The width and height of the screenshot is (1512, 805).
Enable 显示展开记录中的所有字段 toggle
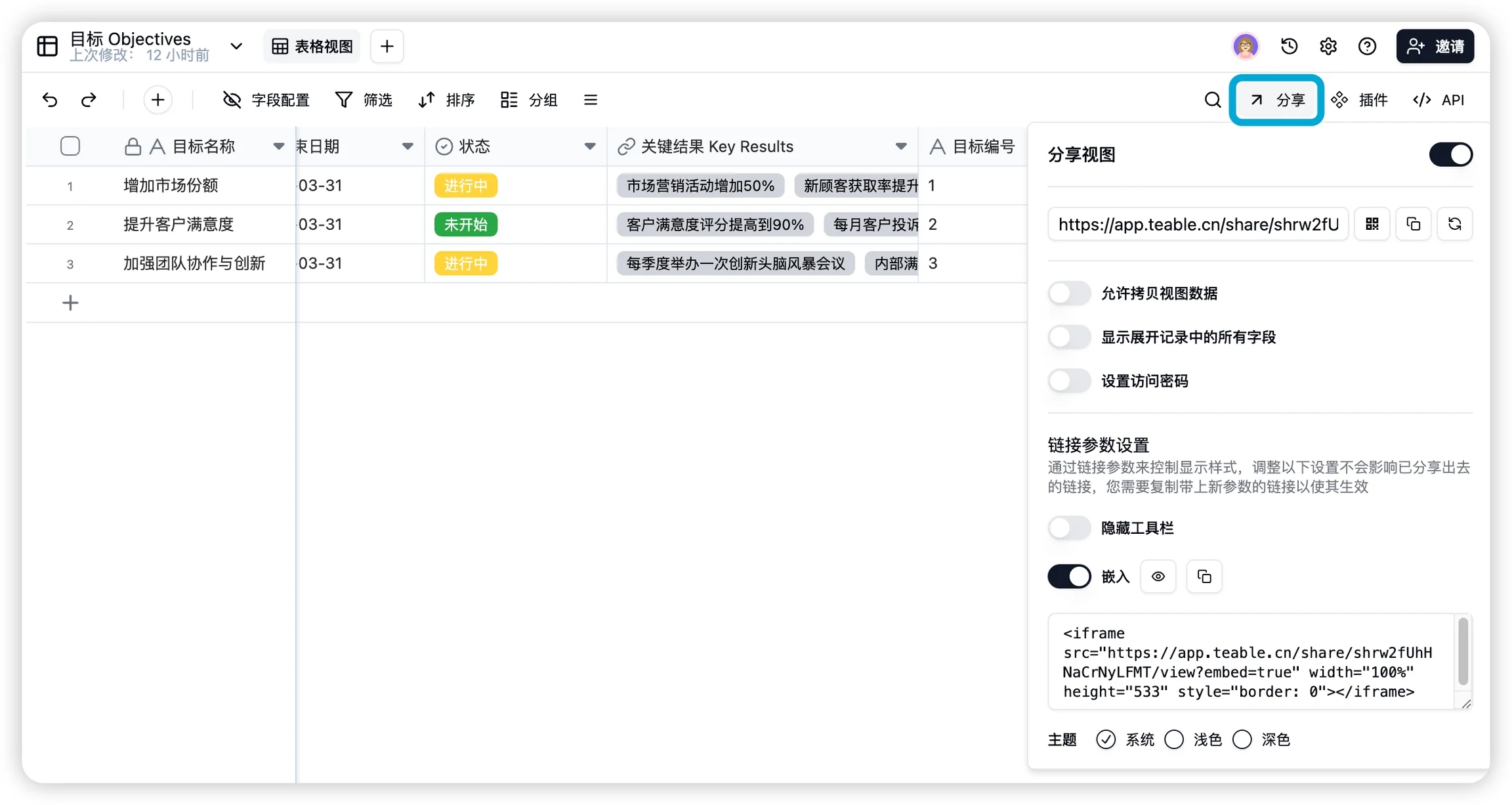tap(1069, 337)
